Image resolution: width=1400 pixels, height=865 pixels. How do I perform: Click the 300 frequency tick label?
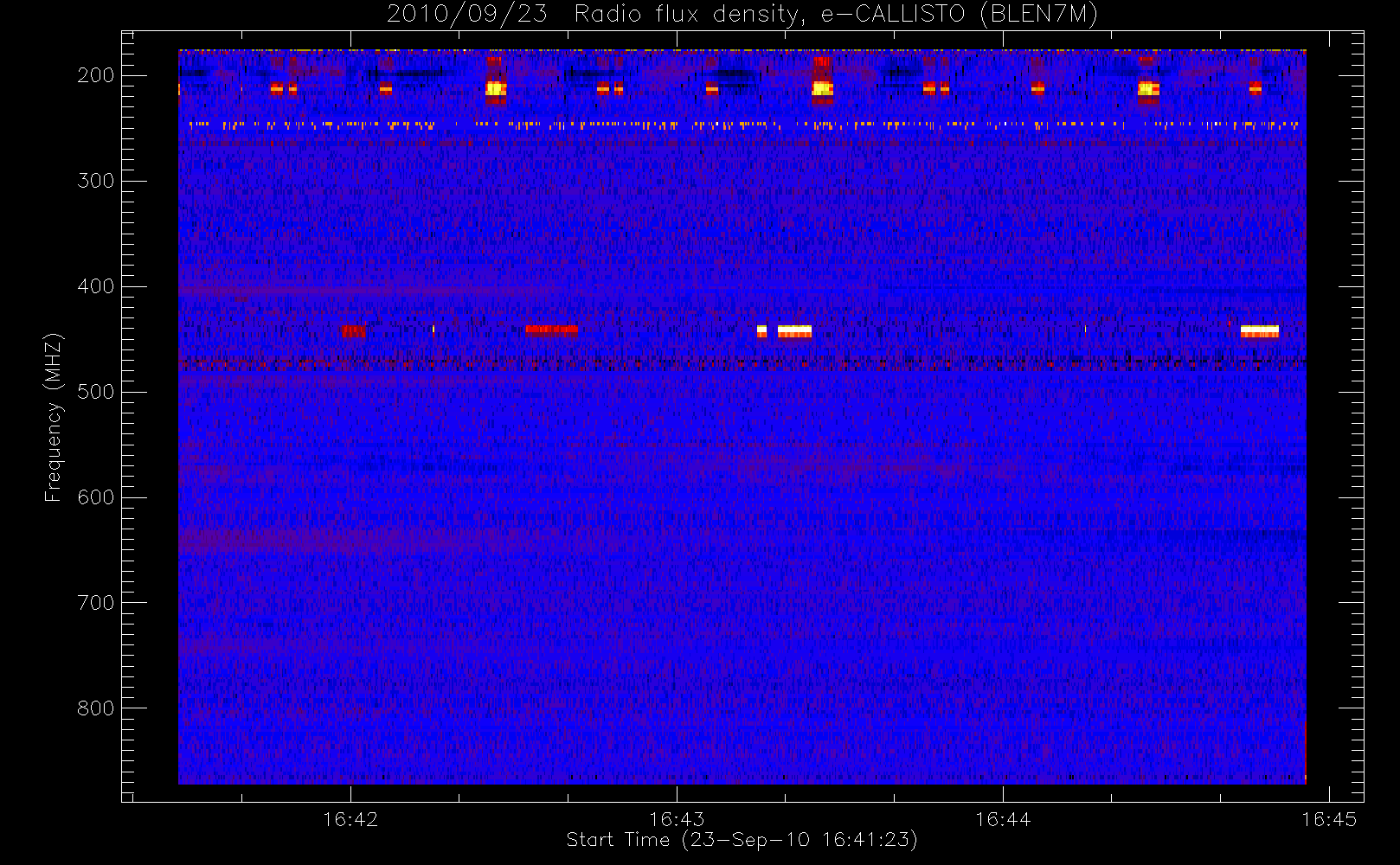click(96, 181)
